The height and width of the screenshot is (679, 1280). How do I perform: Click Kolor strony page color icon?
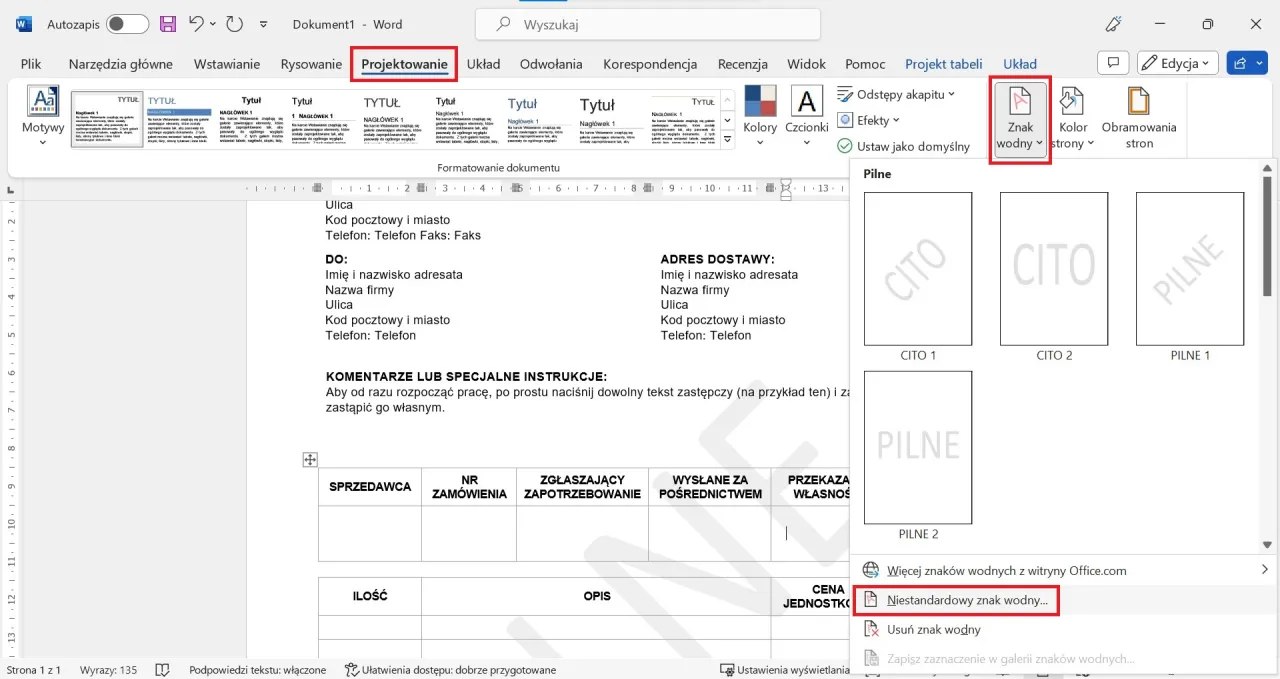tap(1073, 117)
